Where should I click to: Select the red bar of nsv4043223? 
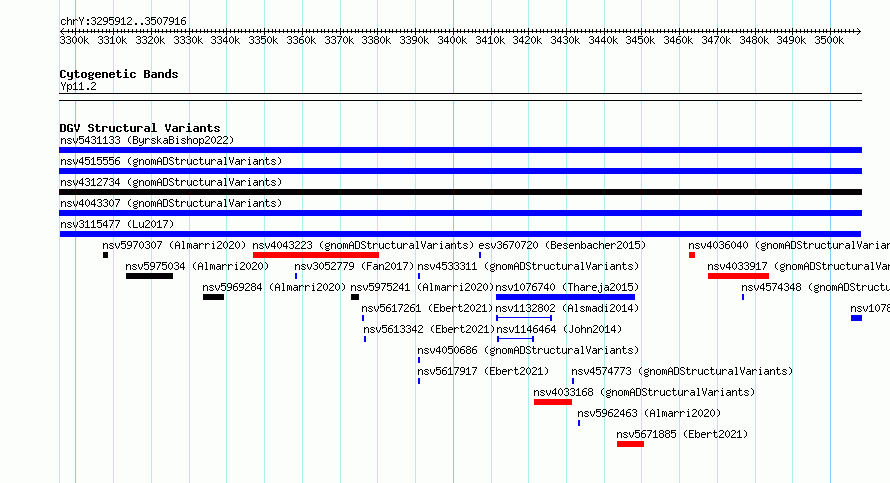316,255
